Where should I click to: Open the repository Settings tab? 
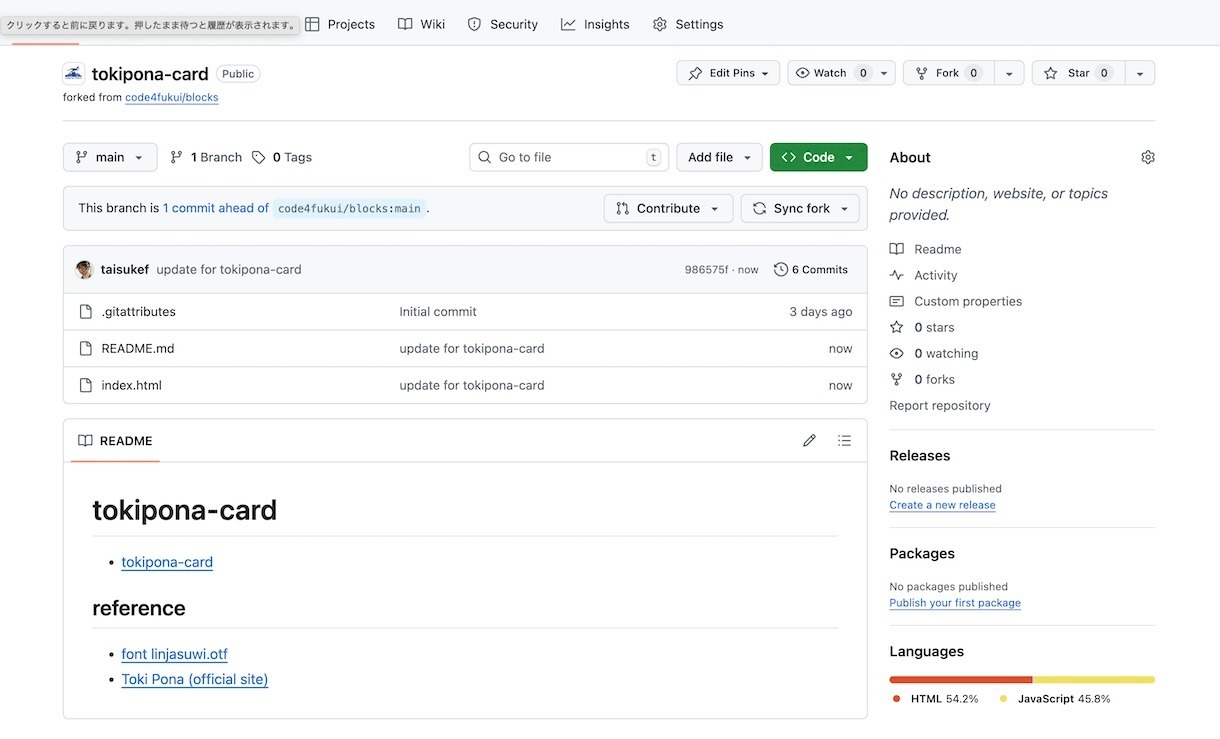(x=688, y=24)
